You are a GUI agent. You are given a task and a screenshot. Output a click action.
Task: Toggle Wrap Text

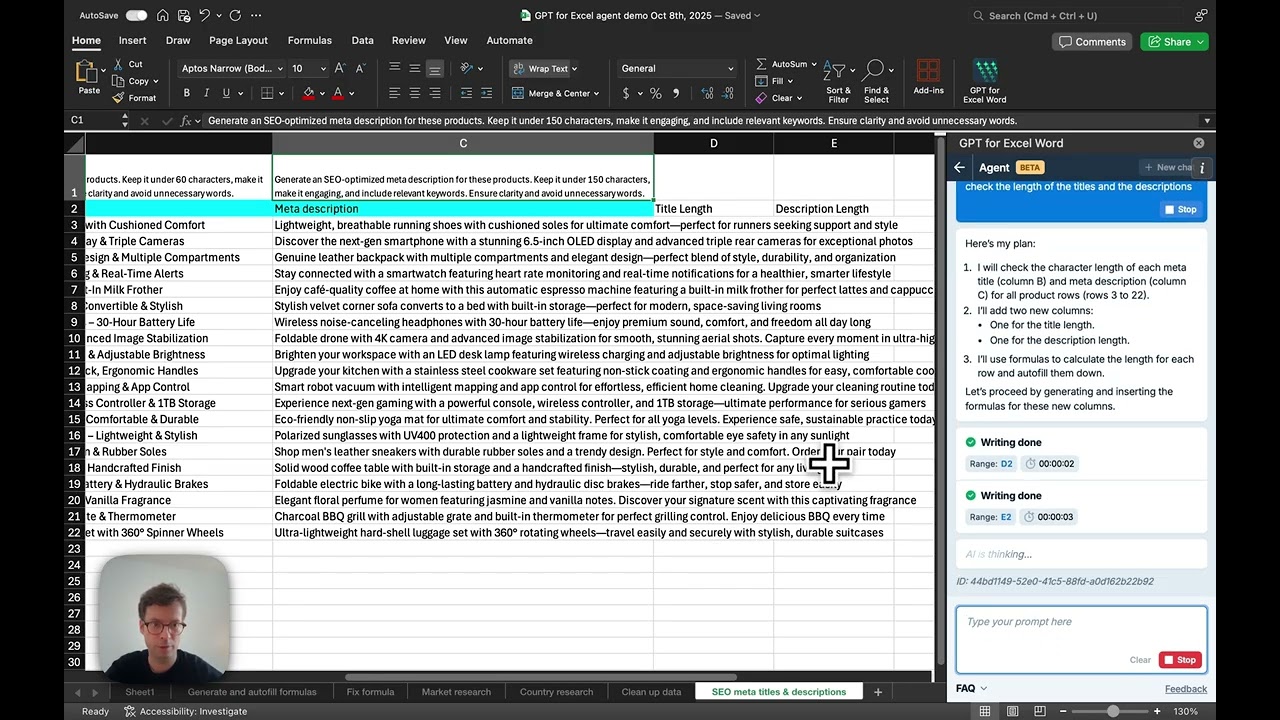click(x=544, y=68)
